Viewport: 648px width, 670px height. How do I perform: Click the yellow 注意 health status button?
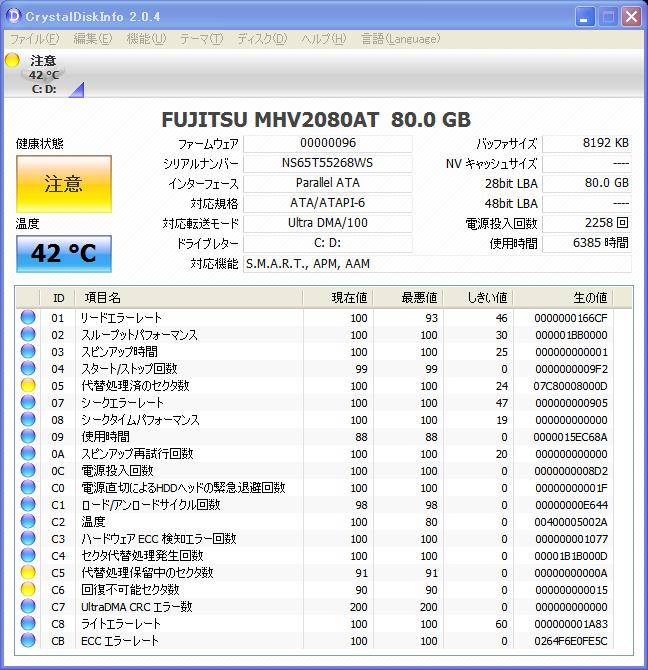click(x=64, y=184)
